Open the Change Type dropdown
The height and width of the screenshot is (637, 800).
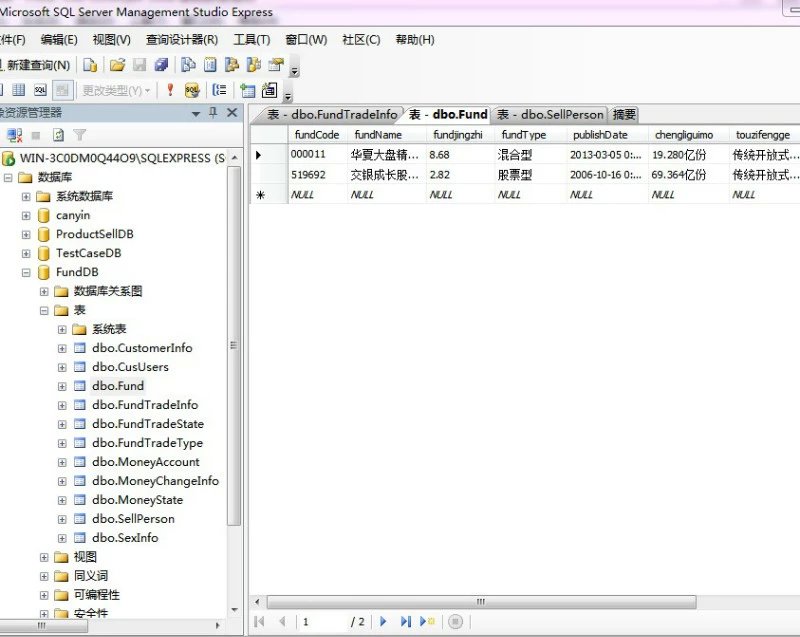click(116, 91)
